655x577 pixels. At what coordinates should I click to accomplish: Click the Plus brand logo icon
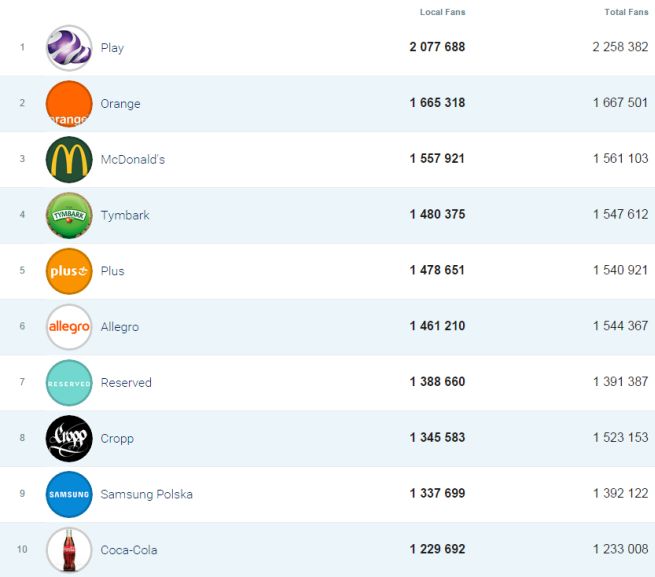click(69, 271)
